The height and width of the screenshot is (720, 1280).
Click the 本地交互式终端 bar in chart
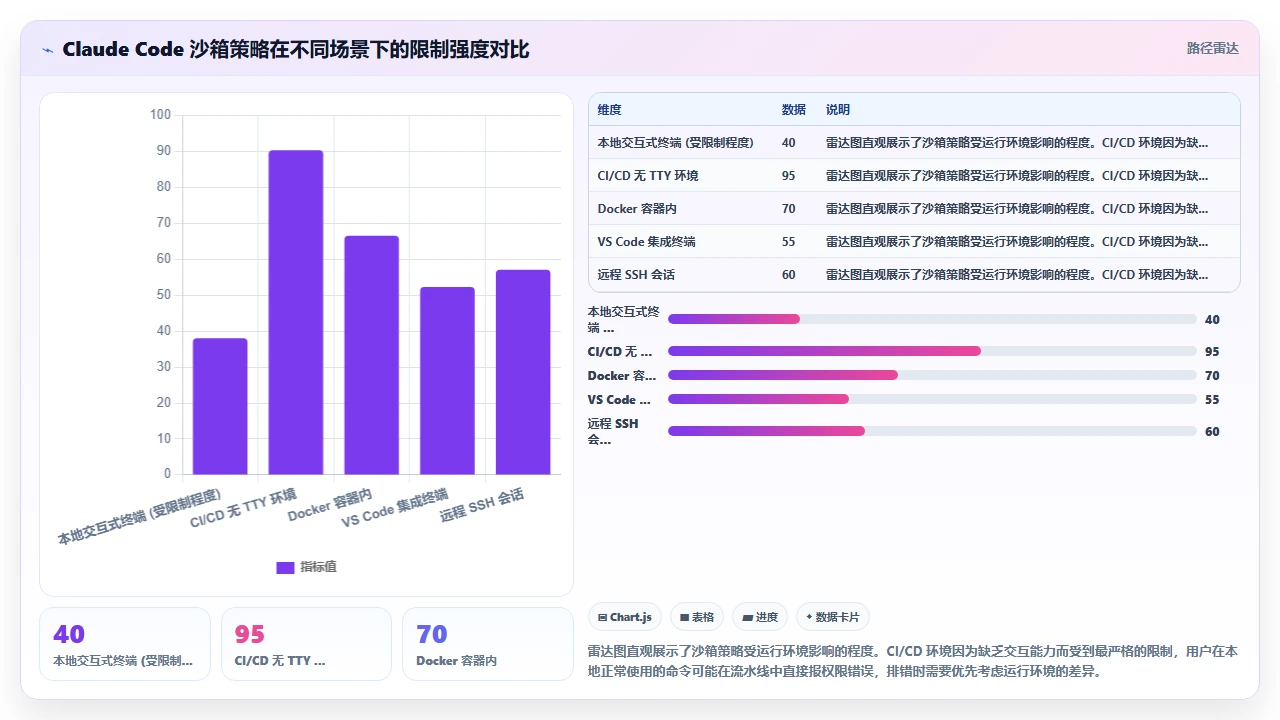click(220, 406)
